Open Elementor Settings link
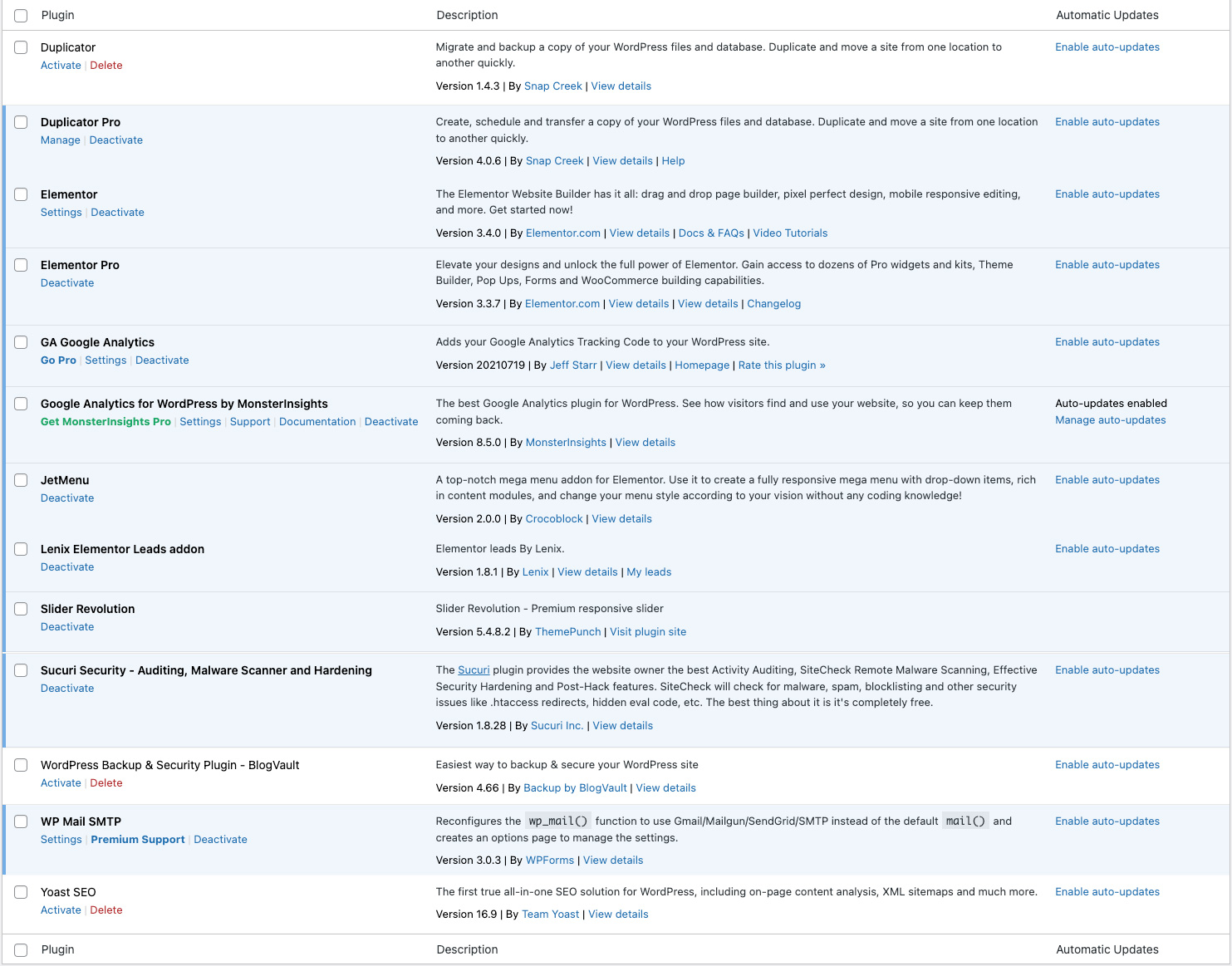 (61, 213)
